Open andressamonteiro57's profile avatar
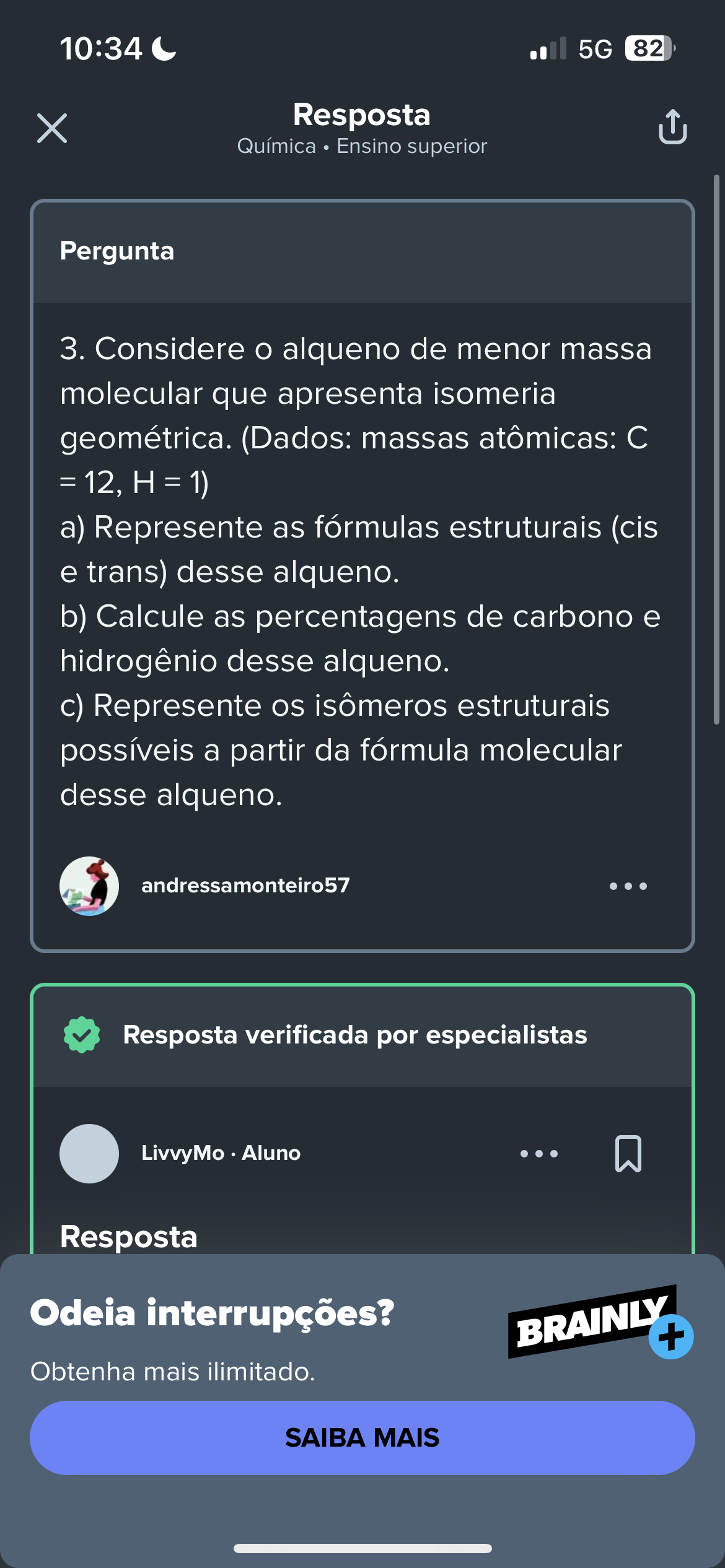This screenshot has width=725, height=1568. point(89,886)
